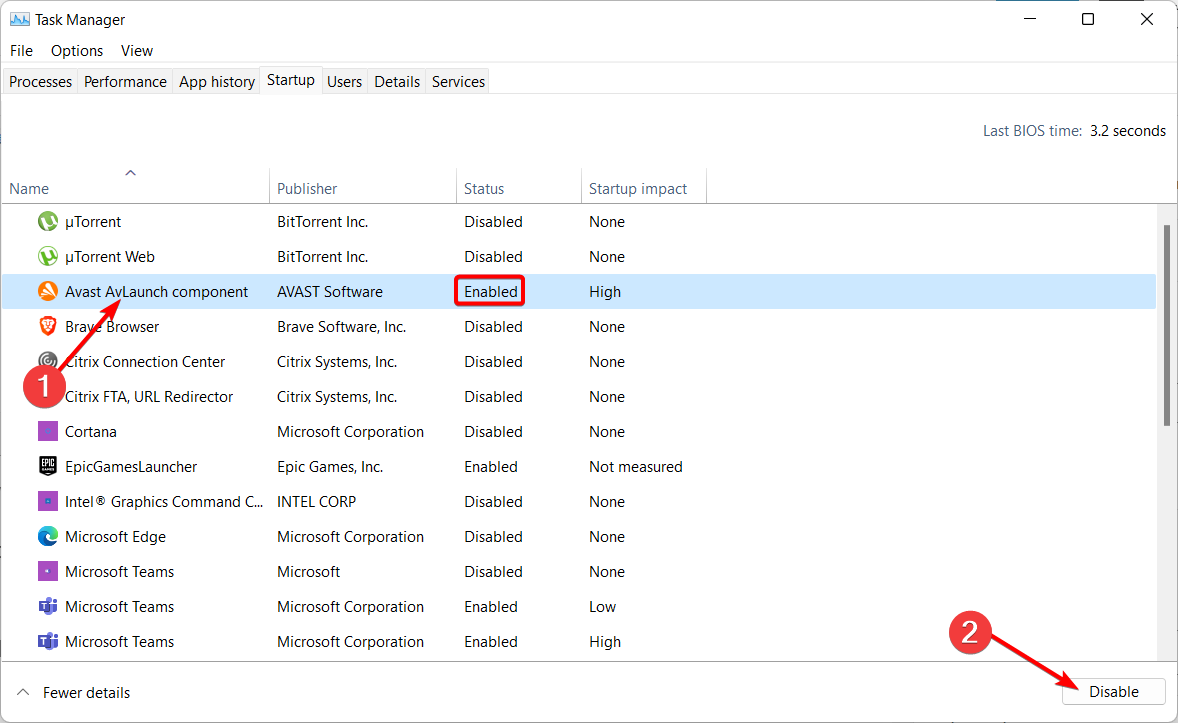Switch to the Performance tab

pos(125,81)
